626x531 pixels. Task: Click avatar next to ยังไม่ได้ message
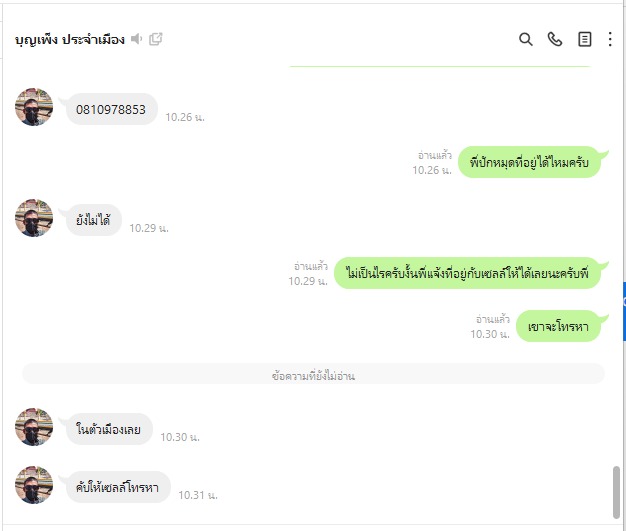[34, 218]
